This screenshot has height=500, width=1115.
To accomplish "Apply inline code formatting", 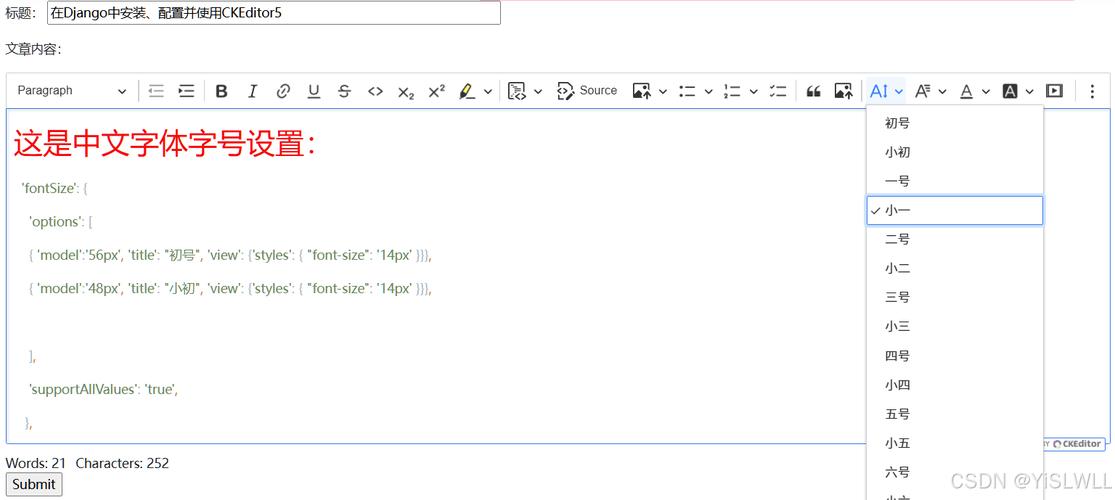I will (375, 91).
